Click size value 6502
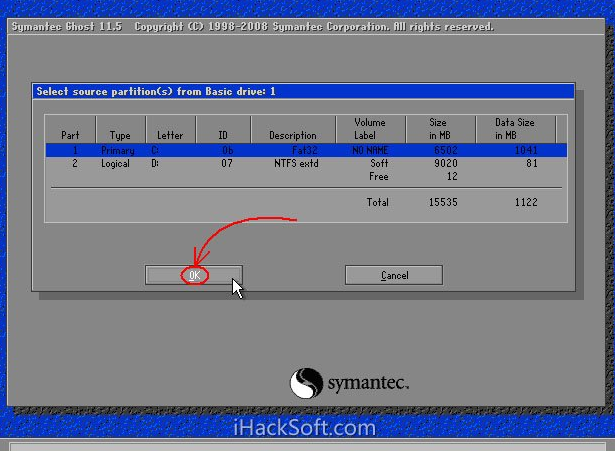Image resolution: width=615 pixels, height=451 pixels. click(446, 150)
